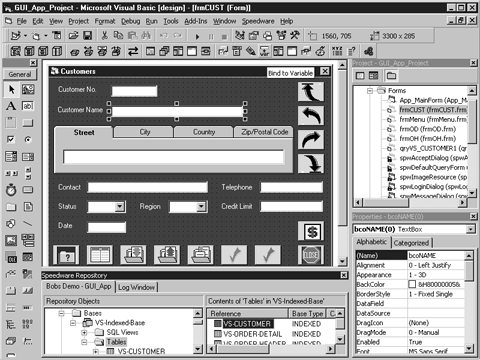Select the OptionButton control tool

pos(28,139)
